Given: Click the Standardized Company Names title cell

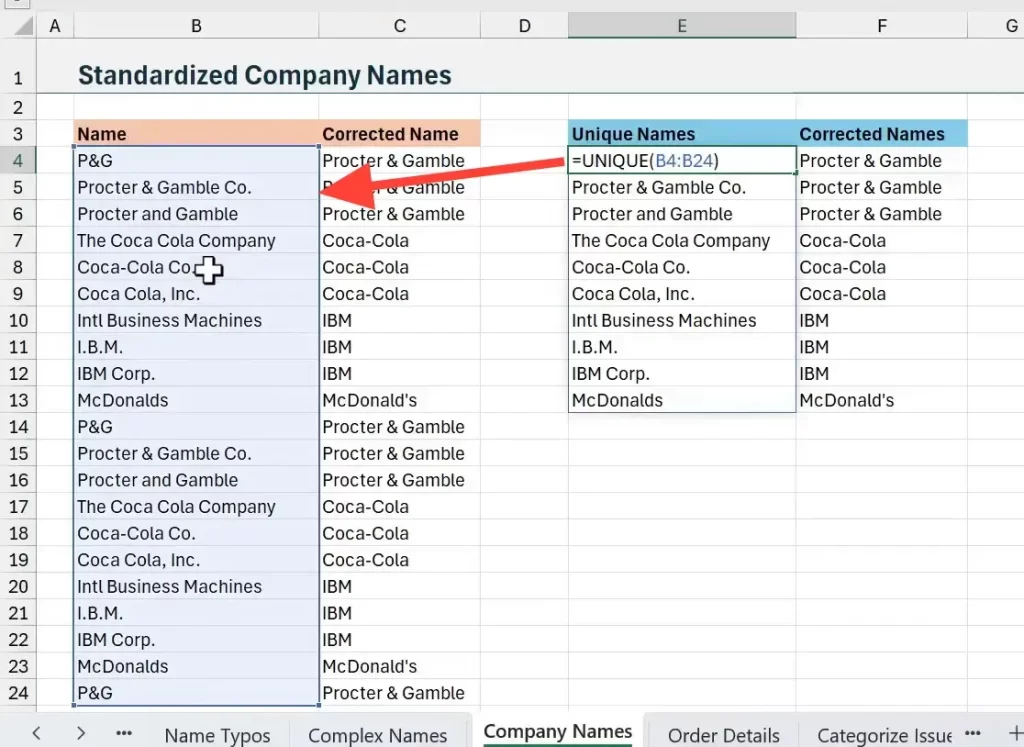Looking at the screenshot, I should pyautogui.click(x=264, y=75).
